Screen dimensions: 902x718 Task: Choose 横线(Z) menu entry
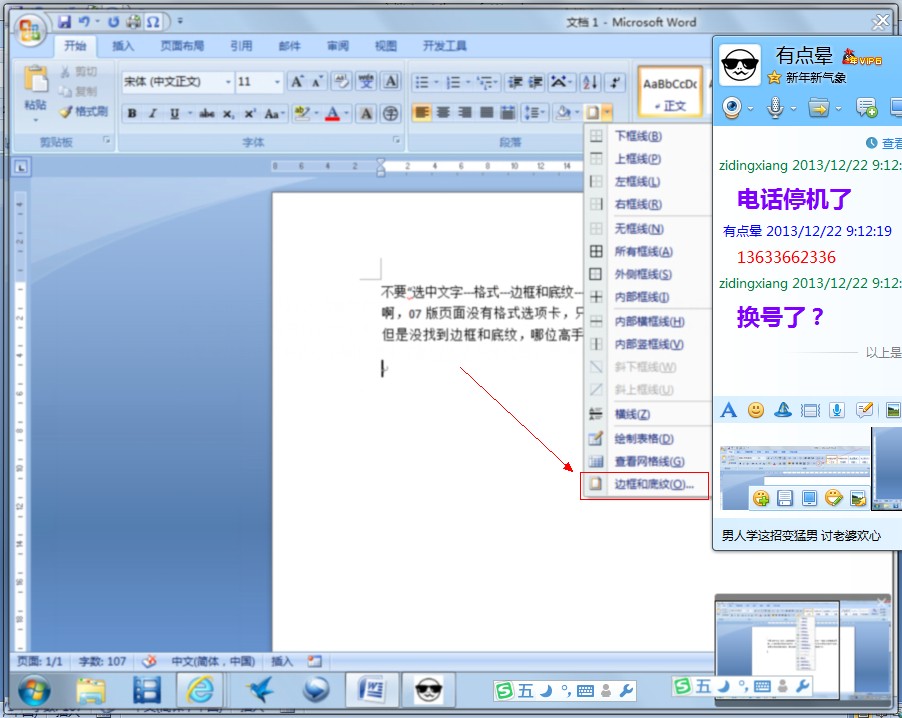[x=647, y=414]
